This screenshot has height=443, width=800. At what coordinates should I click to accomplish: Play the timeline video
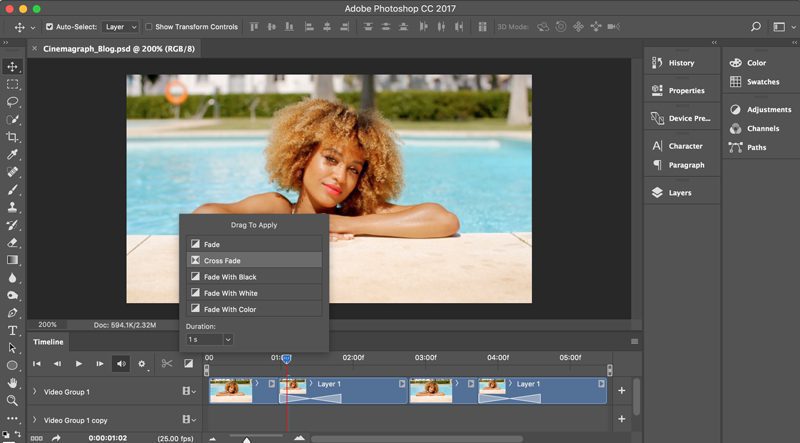[x=79, y=364]
